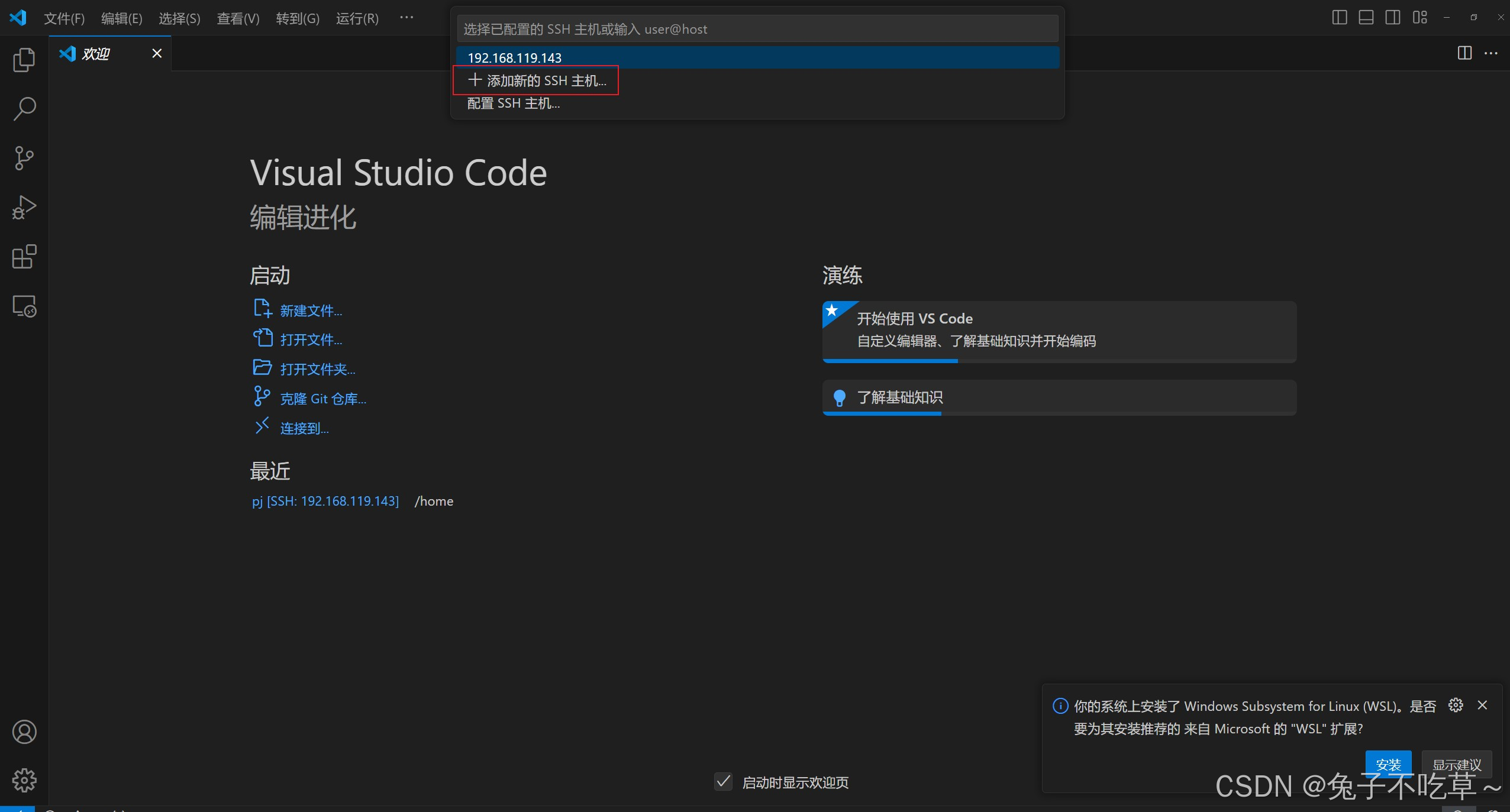Image resolution: width=1510 pixels, height=812 pixels.
Task: Open the Accounts menu icon
Action: coord(24,732)
